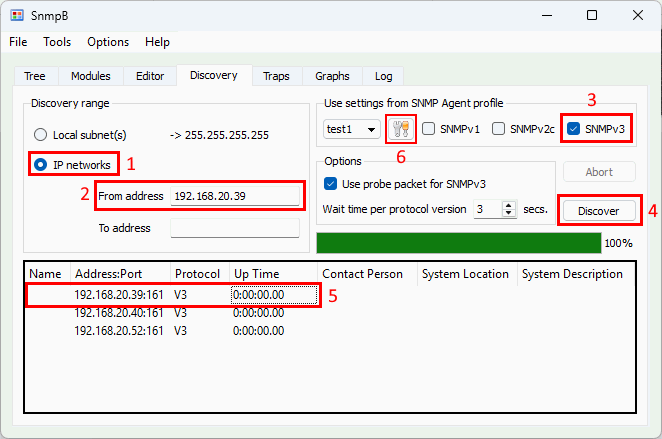Click the Name column header
662x439 pixels.
coord(46,274)
